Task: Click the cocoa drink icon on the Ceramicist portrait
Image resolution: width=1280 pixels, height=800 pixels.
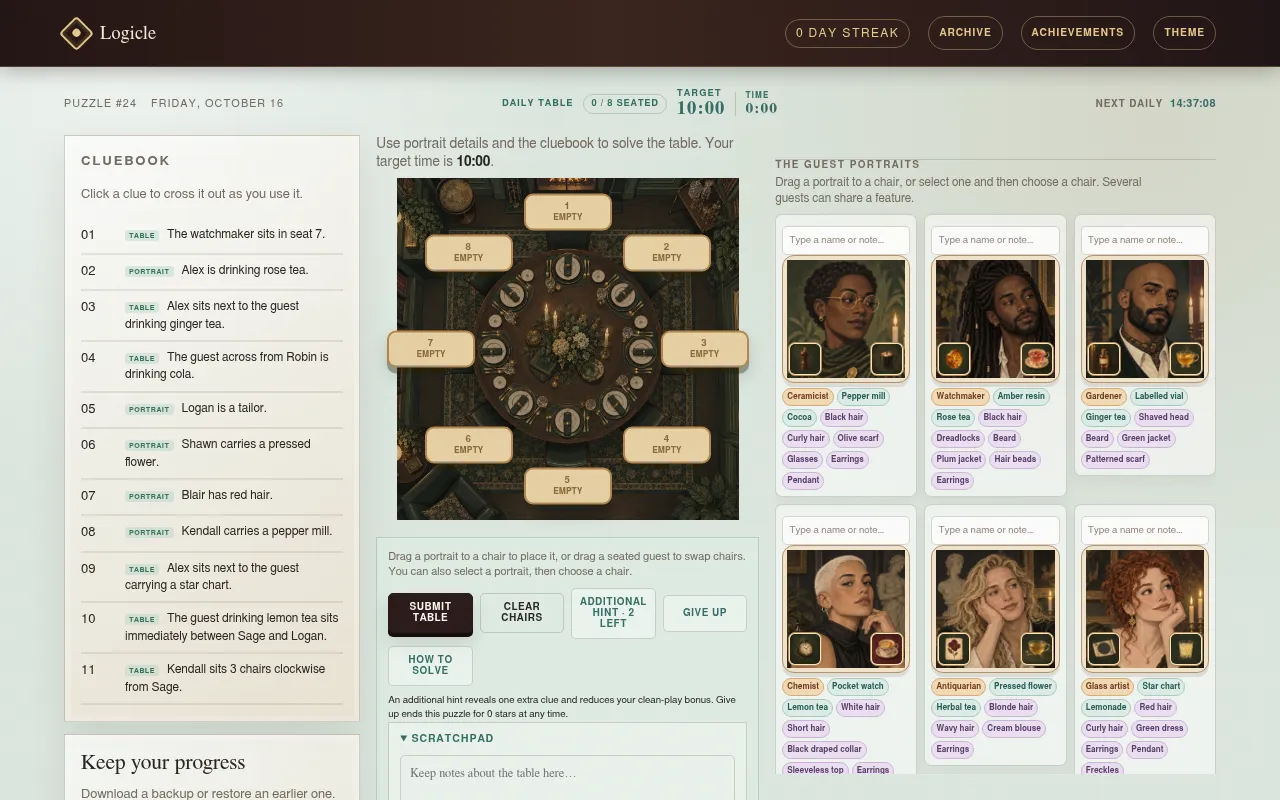Action: coord(887,358)
